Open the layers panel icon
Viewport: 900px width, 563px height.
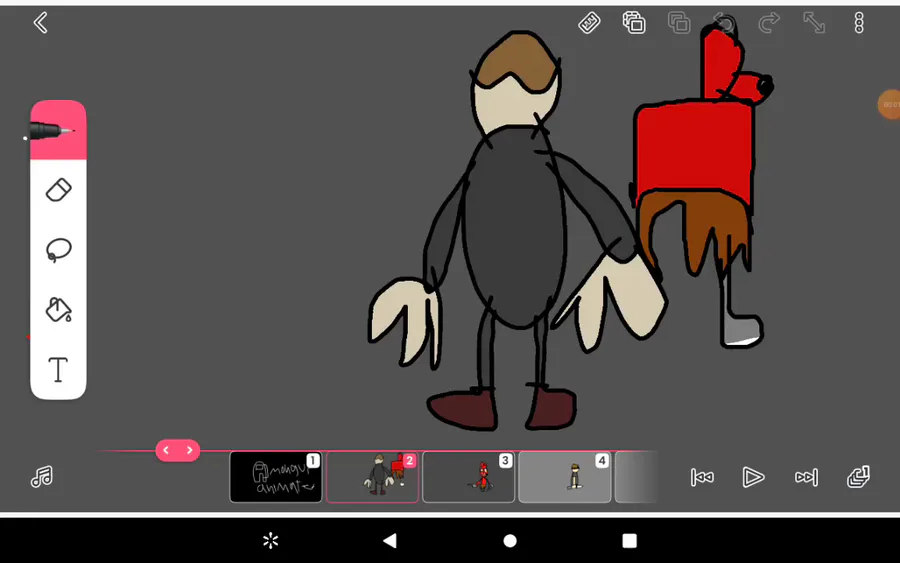858,476
